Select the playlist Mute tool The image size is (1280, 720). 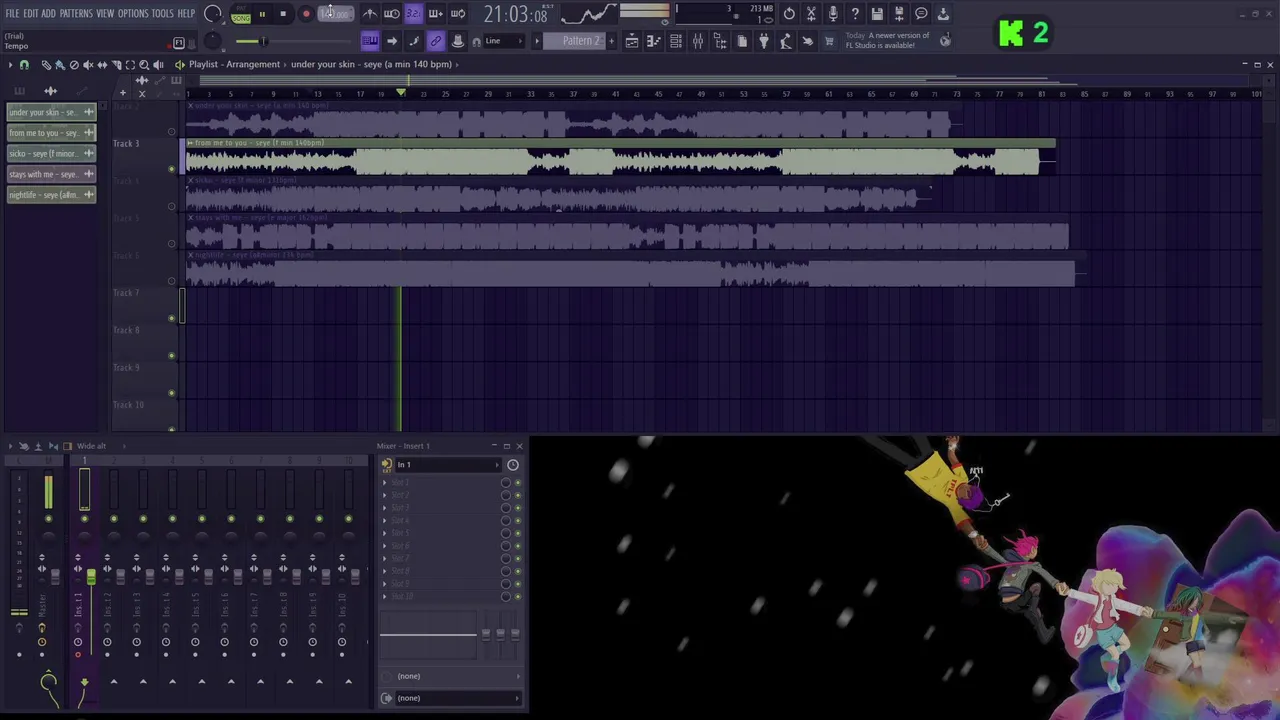pos(88,64)
